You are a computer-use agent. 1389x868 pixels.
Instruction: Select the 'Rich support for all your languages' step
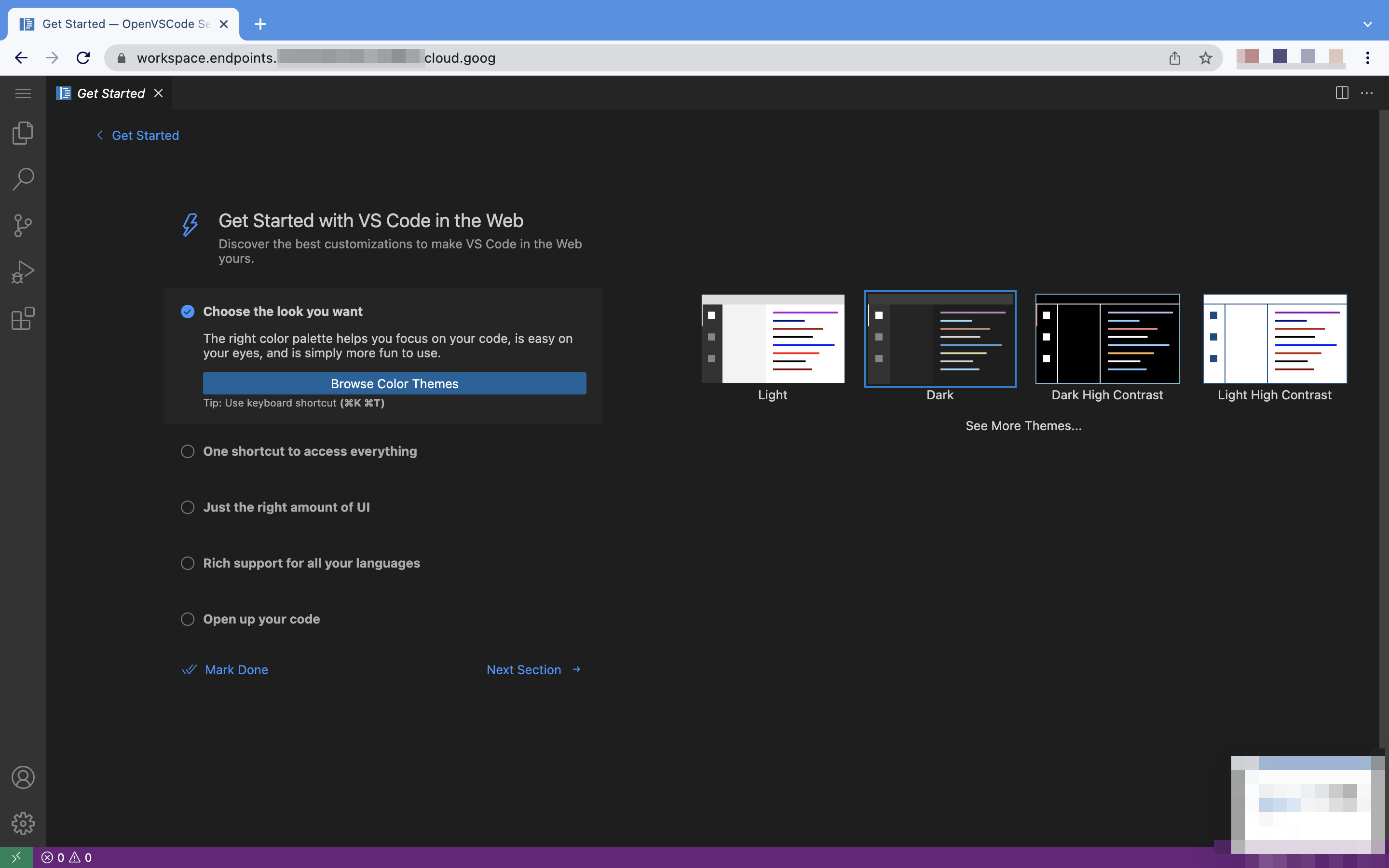pyautogui.click(x=311, y=563)
